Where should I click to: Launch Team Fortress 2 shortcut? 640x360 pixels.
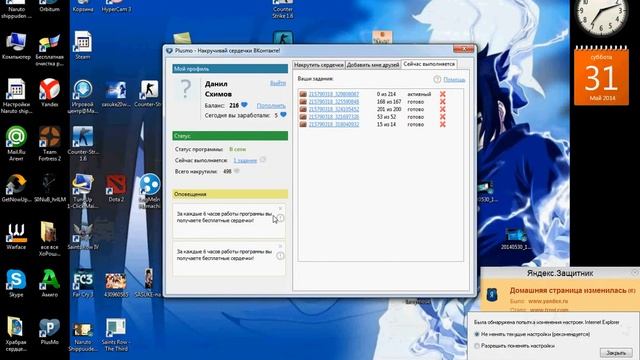point(50,143)
